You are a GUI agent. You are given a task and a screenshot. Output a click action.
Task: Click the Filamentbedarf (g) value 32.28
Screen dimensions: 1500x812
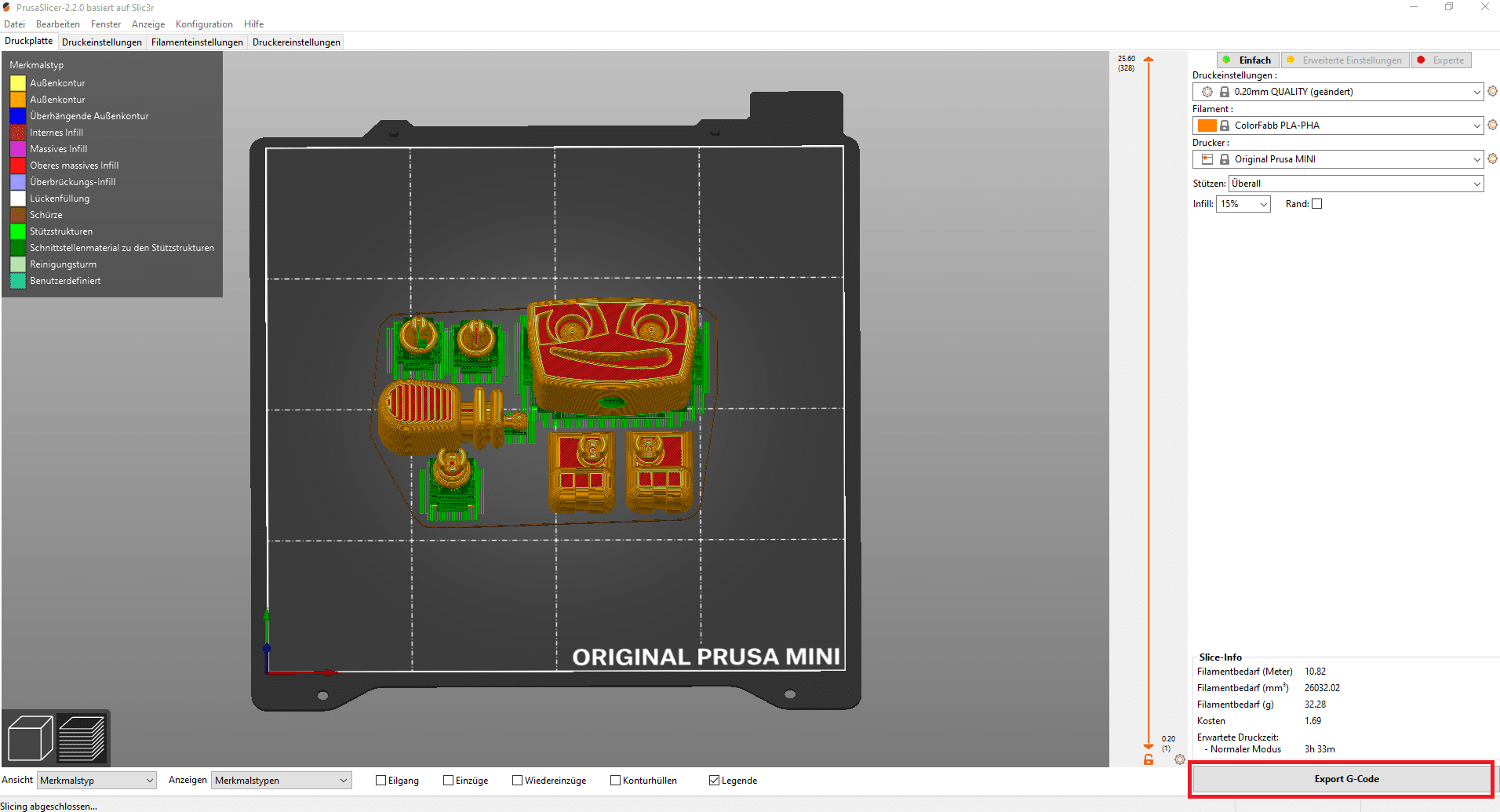tap(1315, 705)
